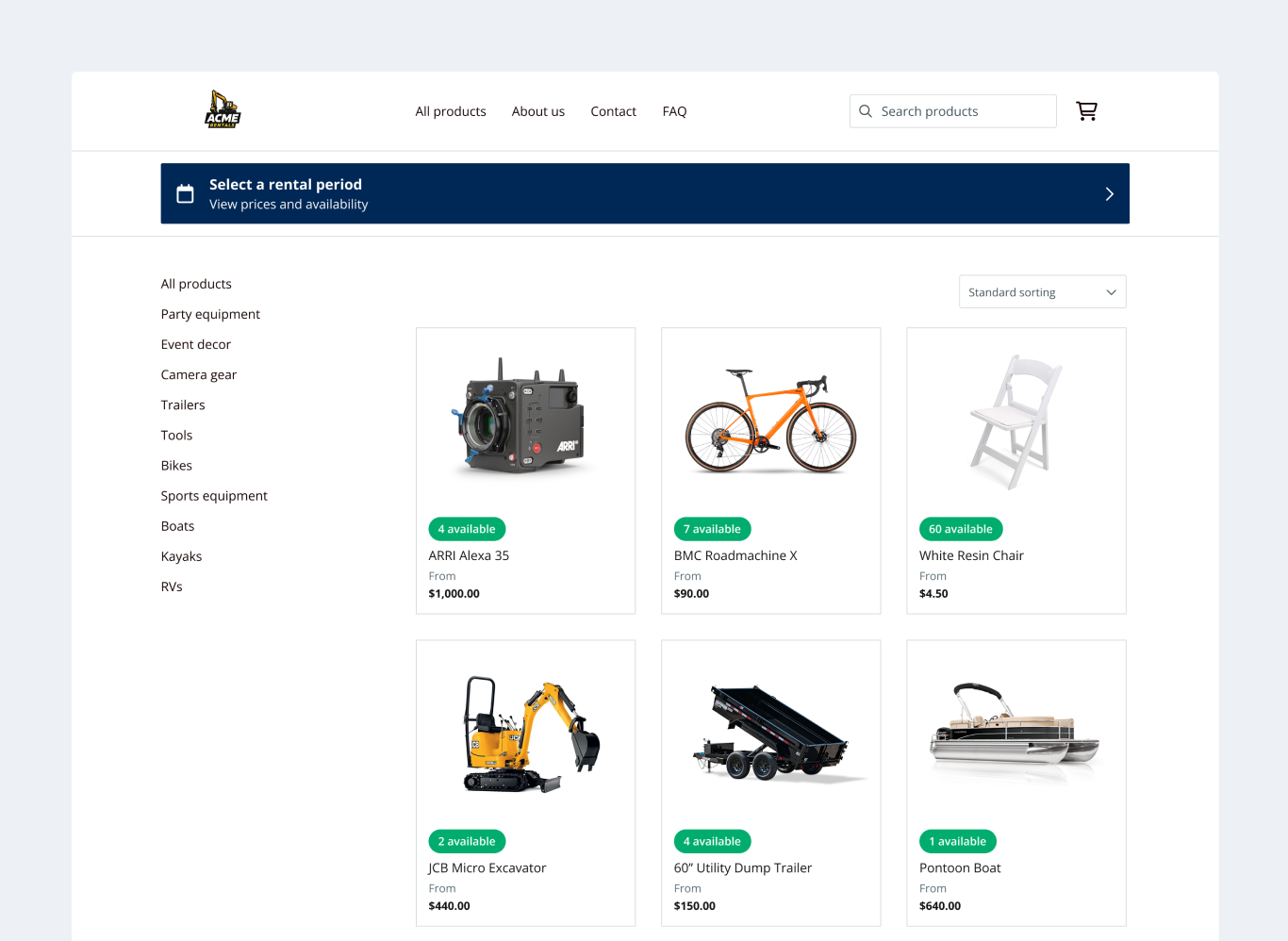Screen dimensions: 1288x941
Task: Click the Pontoon Boat product image
Action: [1016, 733]
